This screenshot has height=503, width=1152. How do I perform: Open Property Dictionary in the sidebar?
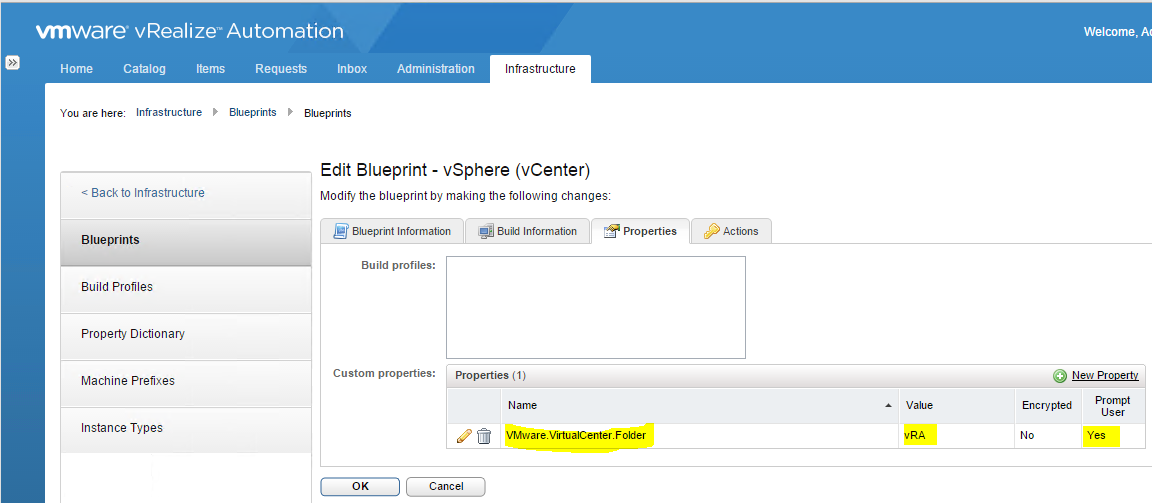click(x=186, y=334)
